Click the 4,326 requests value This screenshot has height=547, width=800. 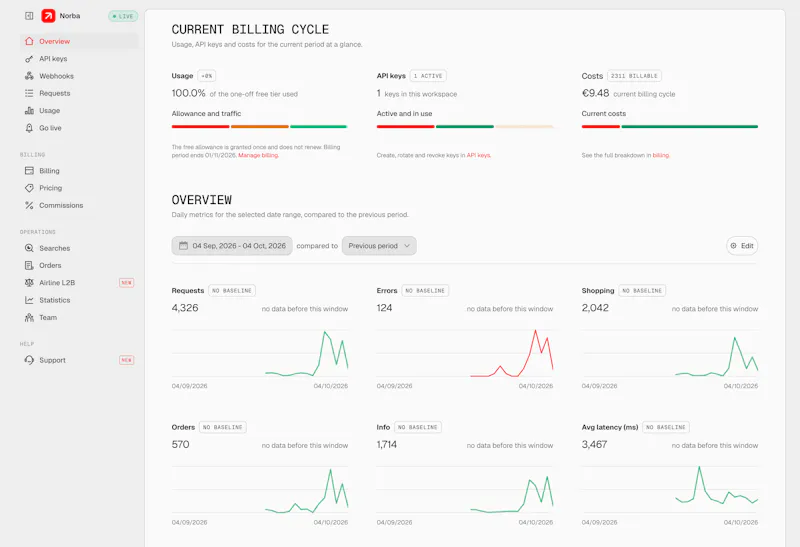185,308
